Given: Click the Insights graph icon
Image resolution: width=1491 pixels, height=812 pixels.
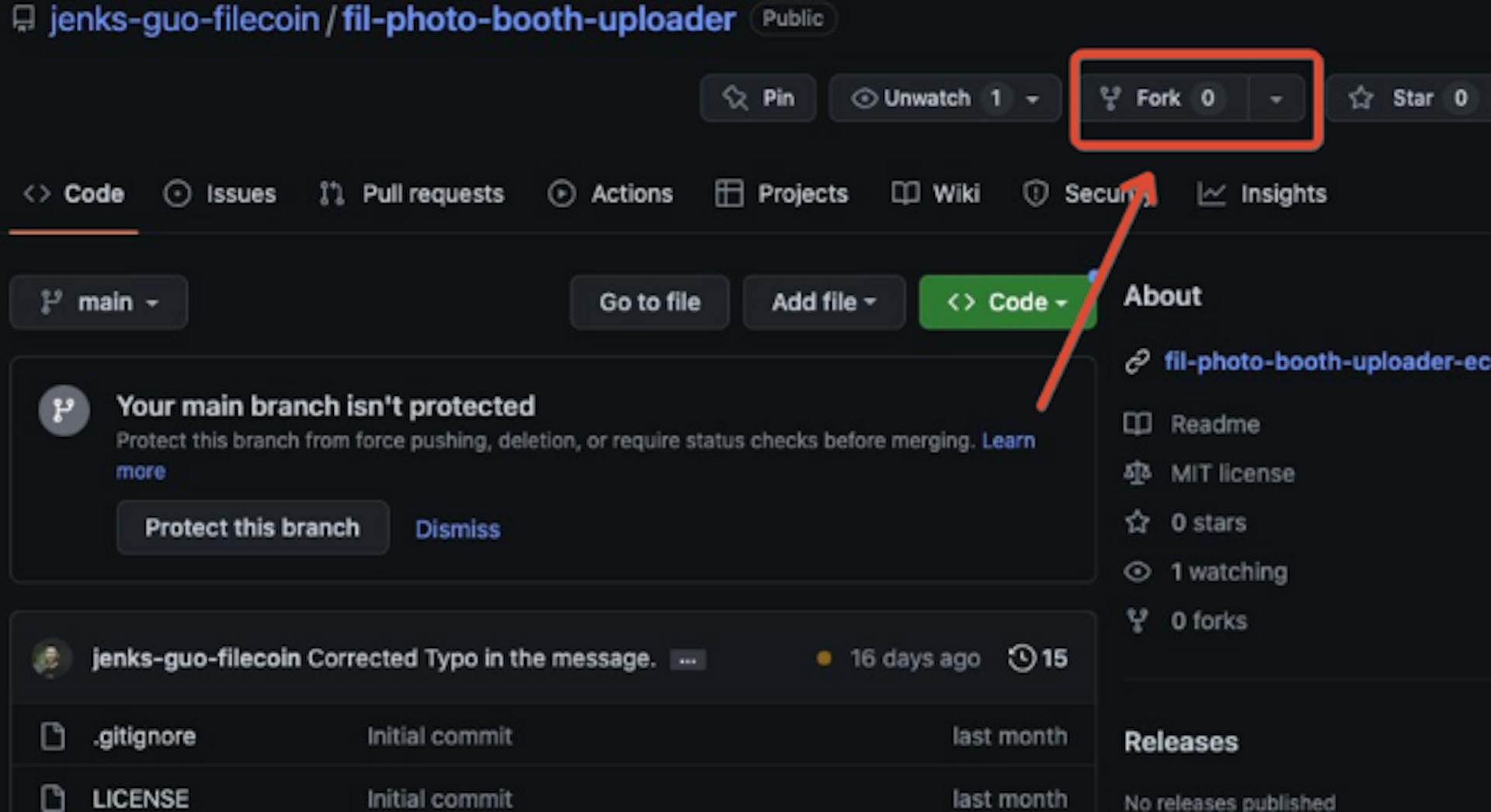Looking at the screenshot, I should pos(1211,194).
